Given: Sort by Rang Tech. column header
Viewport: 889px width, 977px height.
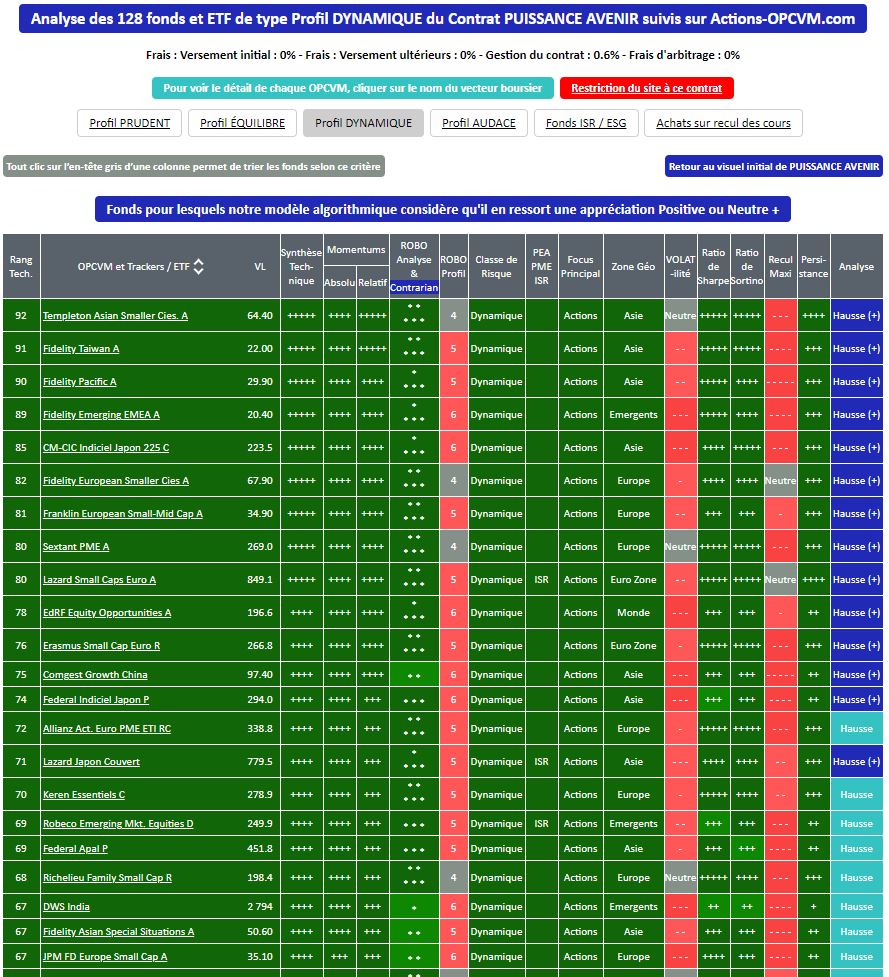Looking at the screenshot, I should pyautogui.click(x=21, y=267).
